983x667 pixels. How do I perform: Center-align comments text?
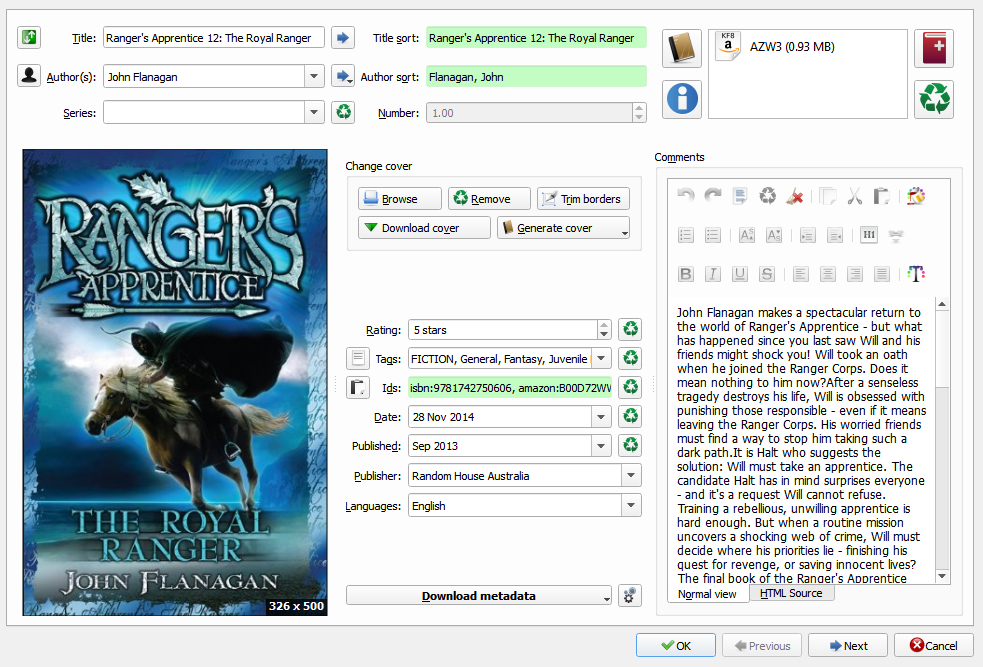828,274
